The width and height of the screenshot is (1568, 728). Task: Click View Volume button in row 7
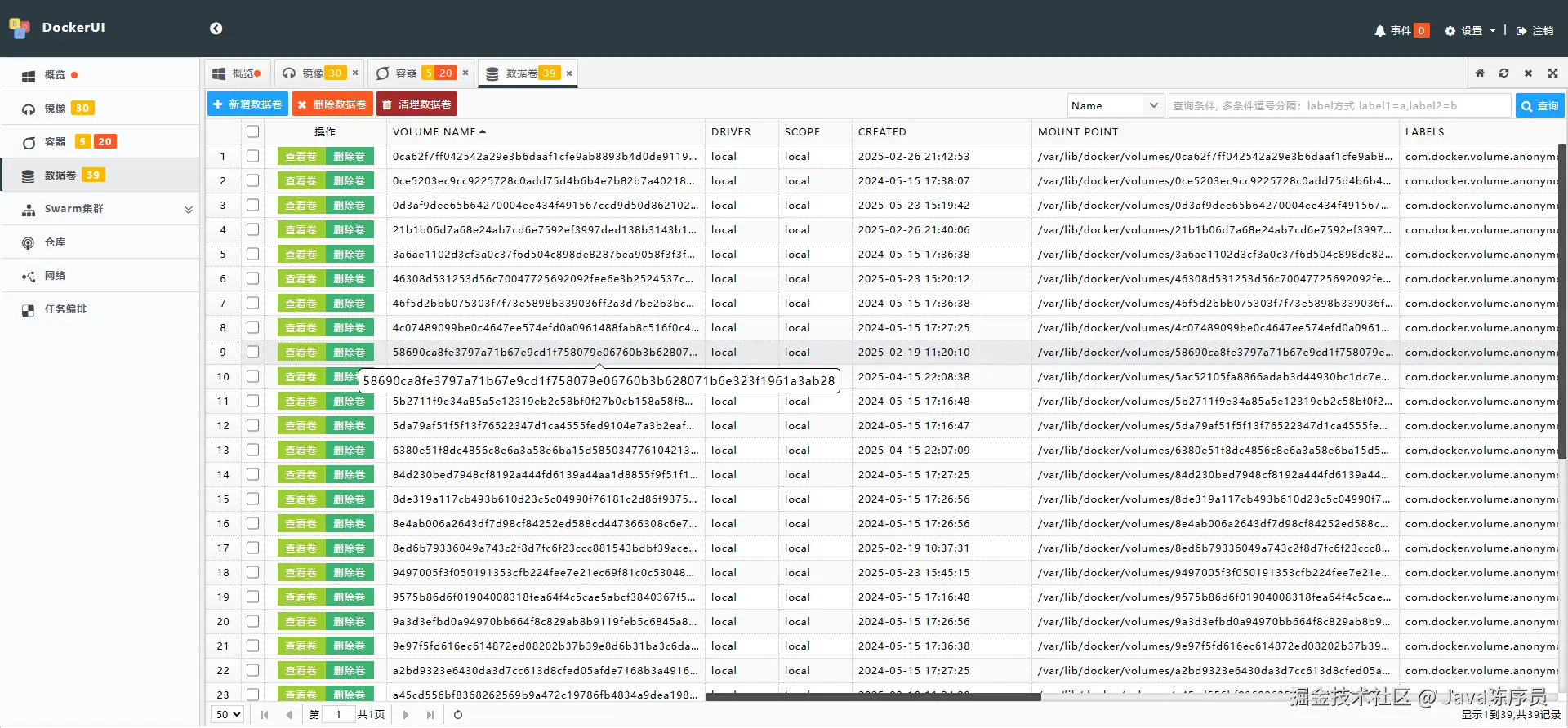click(x=301, y=303)
